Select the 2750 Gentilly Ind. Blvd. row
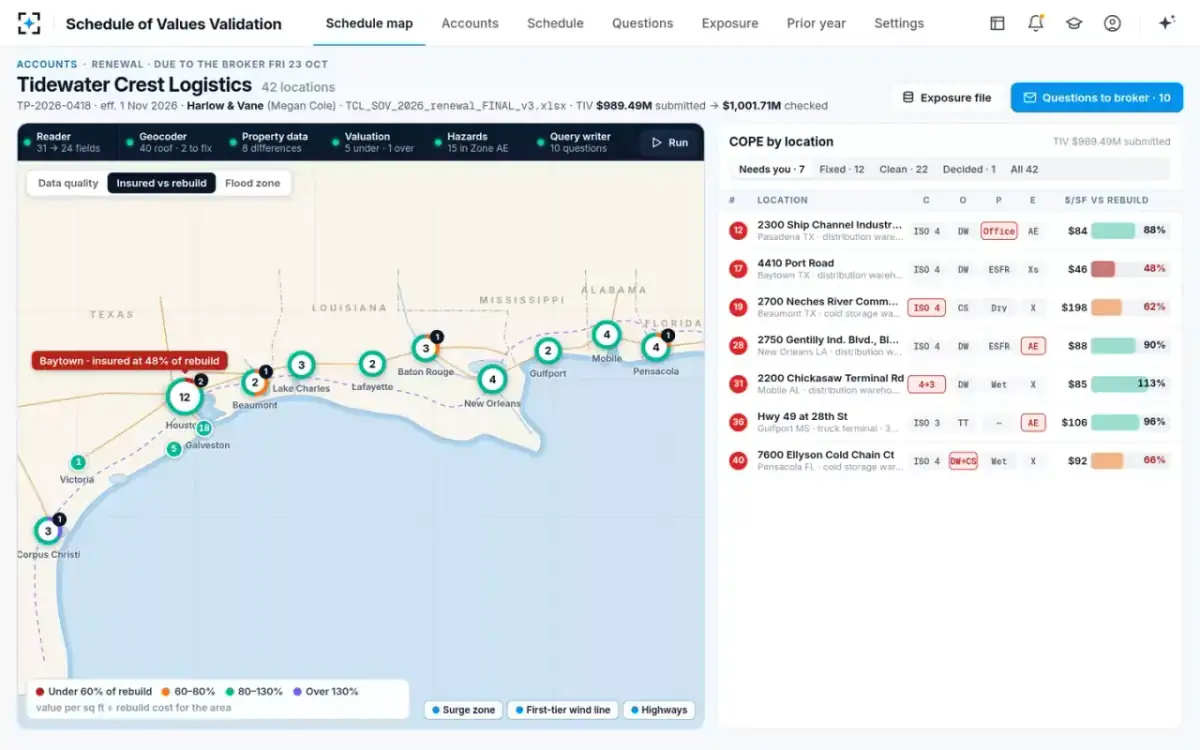The height and width of the screenshot is (750, 1200). 949,346
